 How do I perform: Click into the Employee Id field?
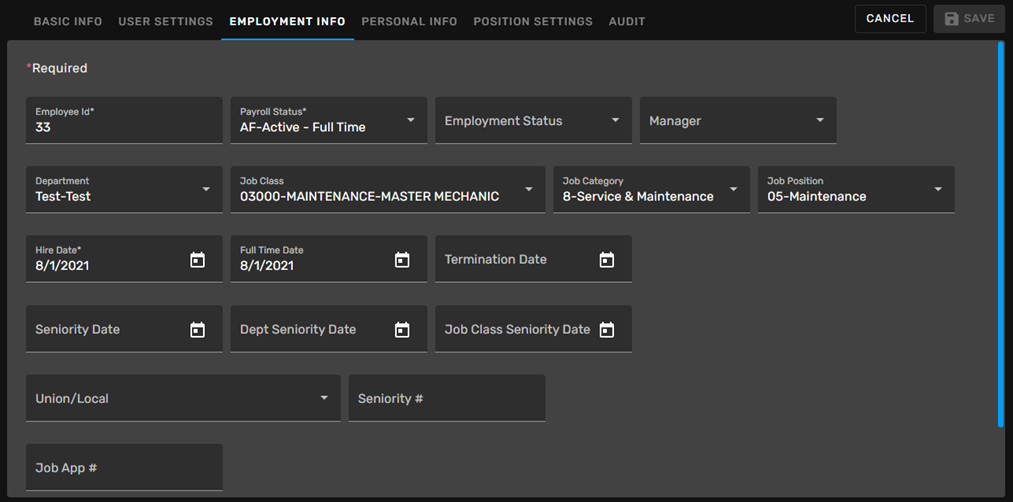[x=124, y=120]
